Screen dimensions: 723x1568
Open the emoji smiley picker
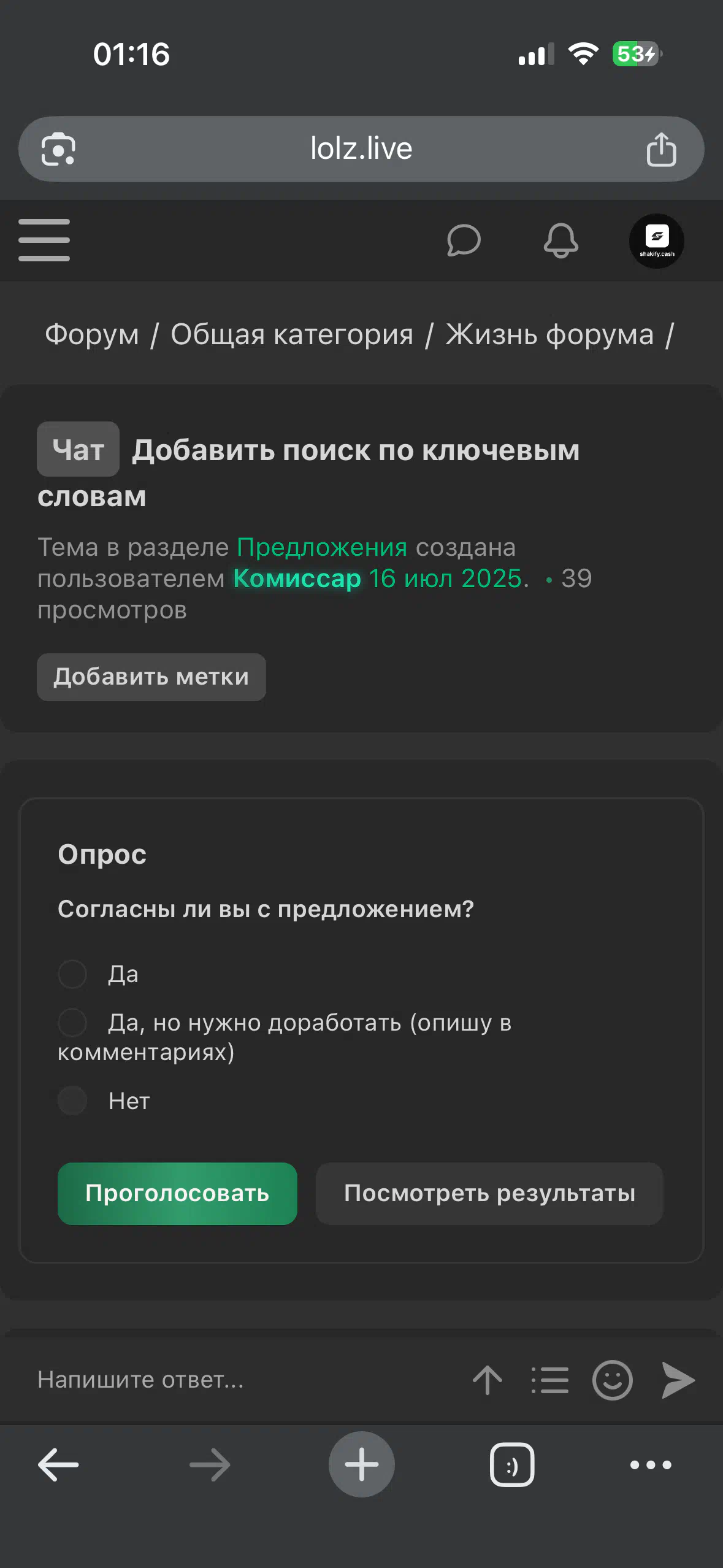point(612,1380)
